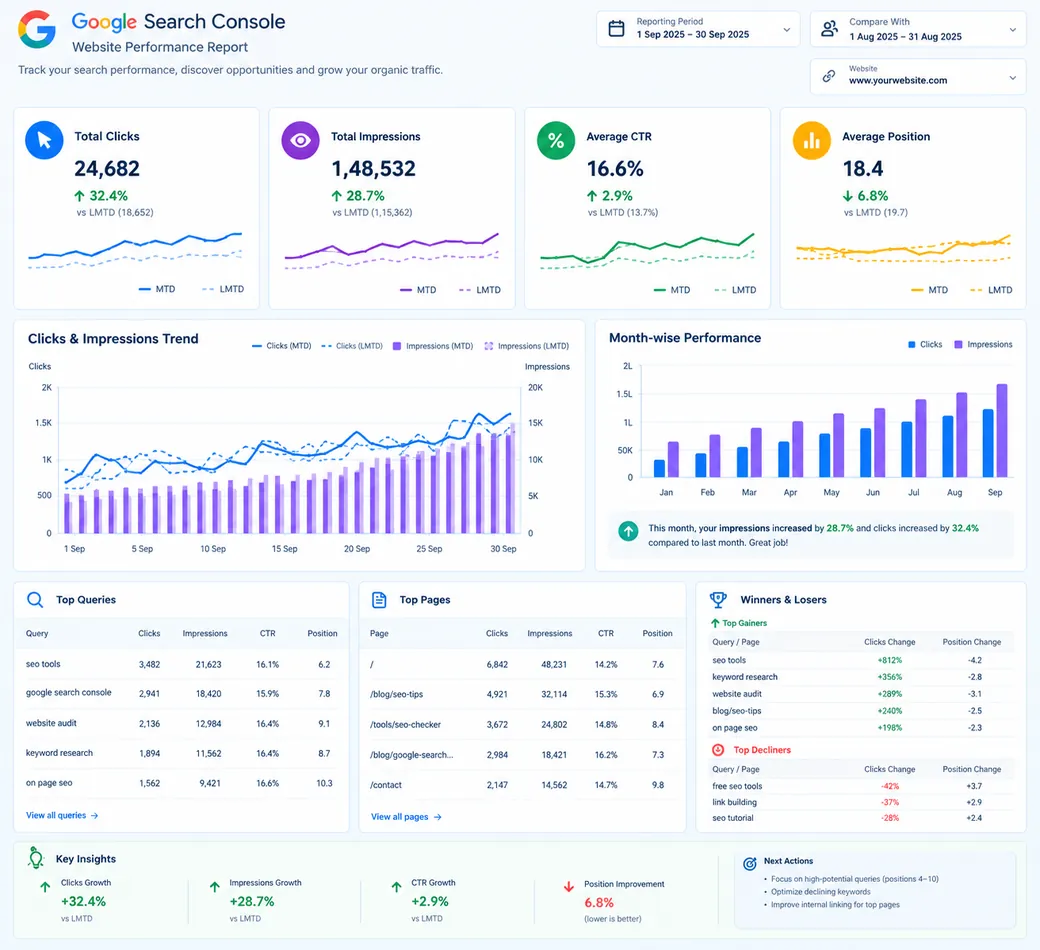This screenshot has height=950, width=1040.
Task: Click the trophy icon next to Winners & Losers
Action: coord(718,600)
